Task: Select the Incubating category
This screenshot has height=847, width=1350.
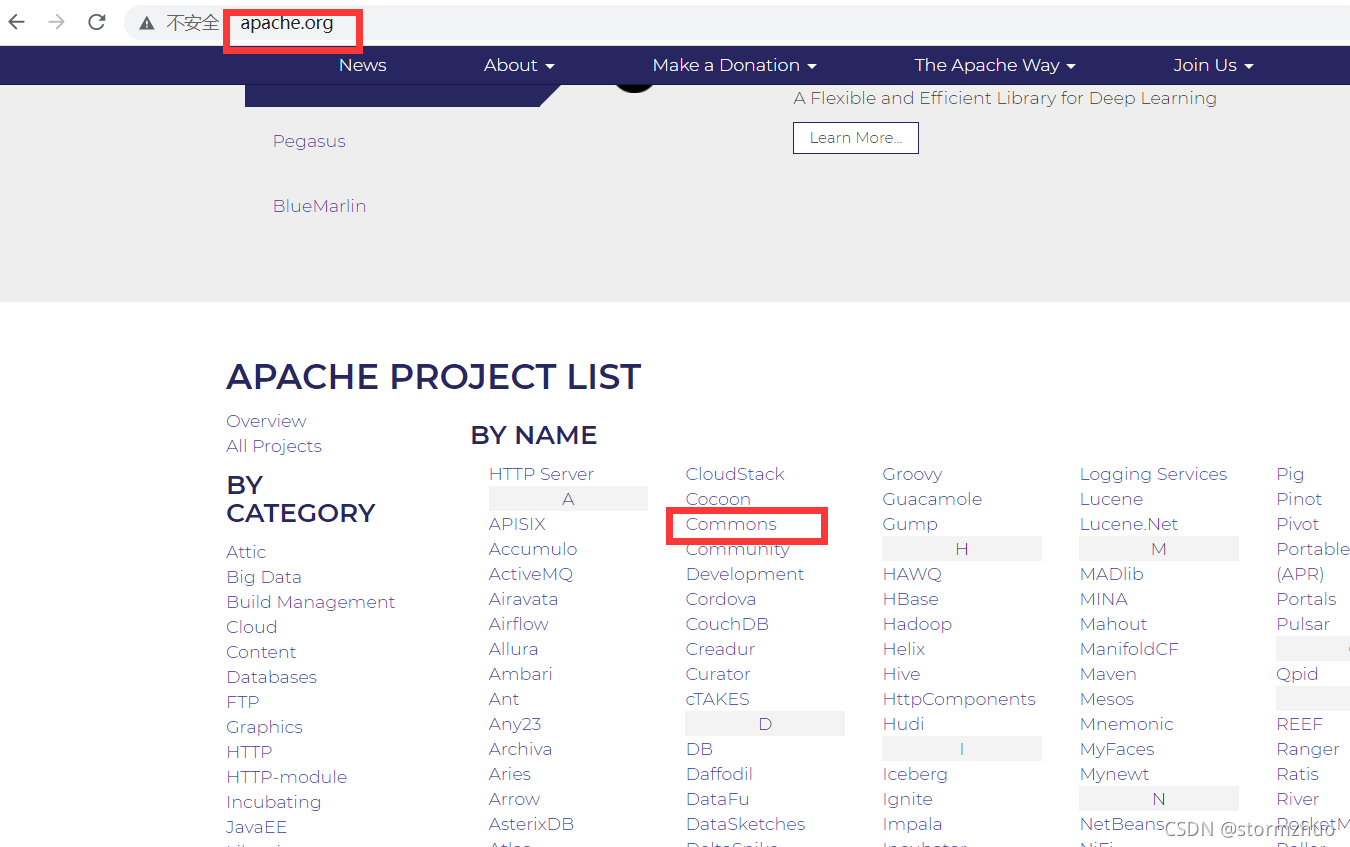Action: click(x=274, y=802)
